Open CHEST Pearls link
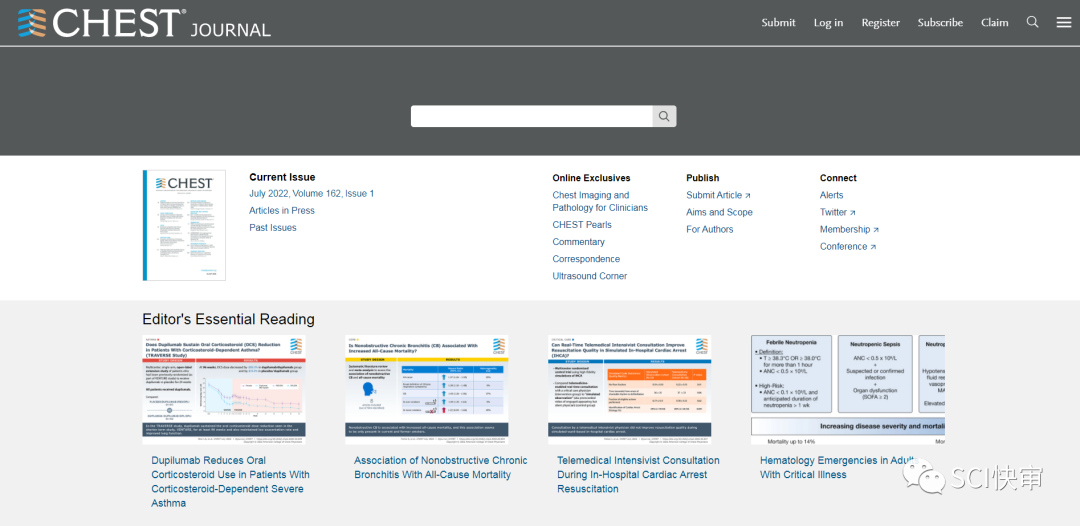Screen dimensions: 1080x526 (x=581, y=225)
